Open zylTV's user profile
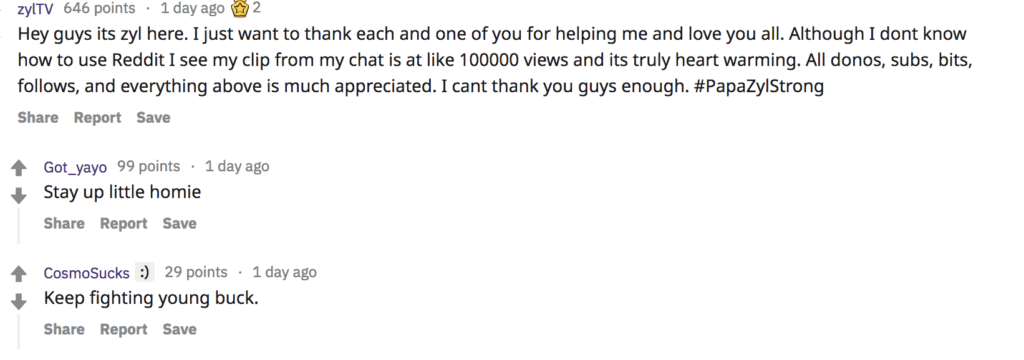This screenshot has width=1024, height=360. (x=35, y=9)
